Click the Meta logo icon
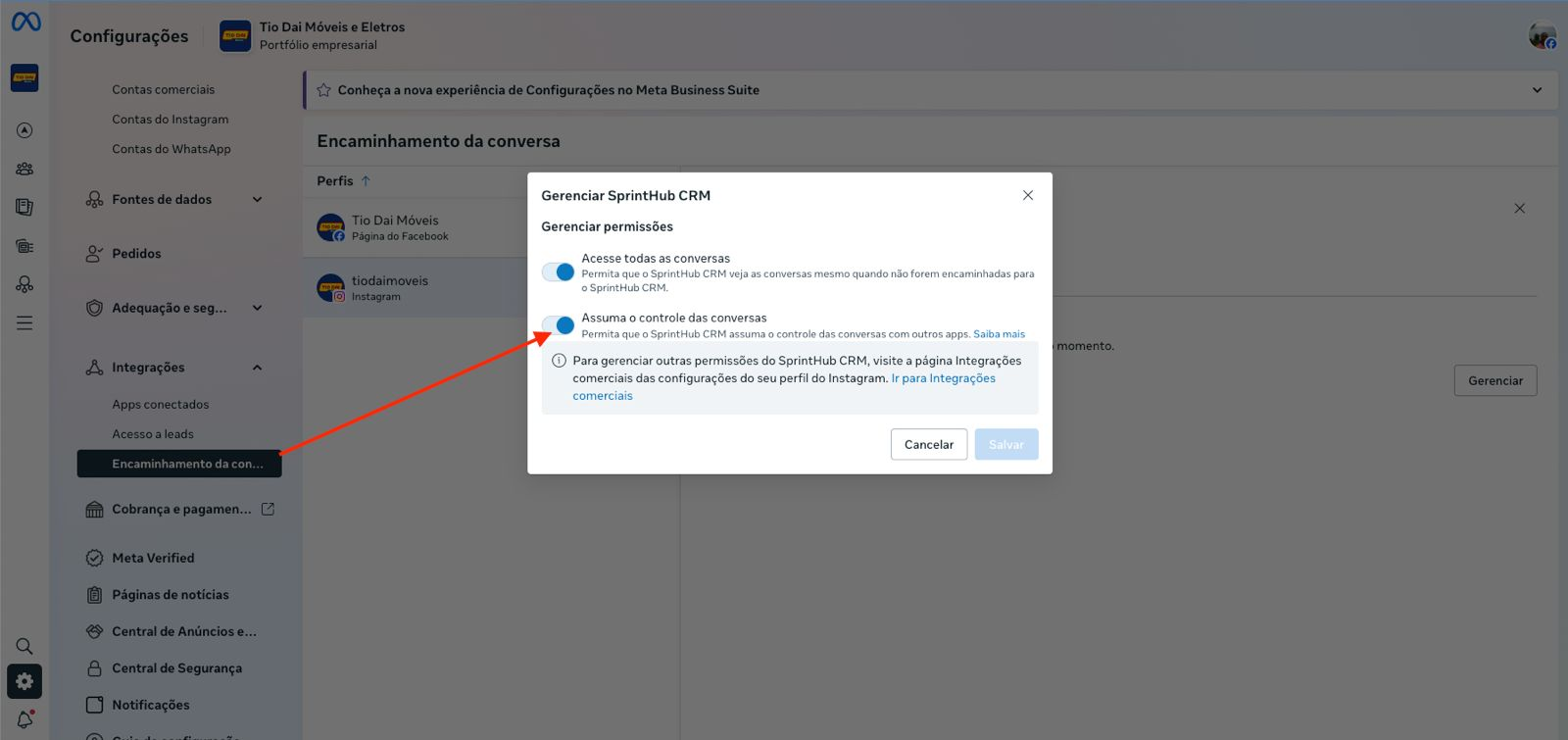Image resolution: width=1568 pixels, height=740 pixels. [x=25, y=21]
